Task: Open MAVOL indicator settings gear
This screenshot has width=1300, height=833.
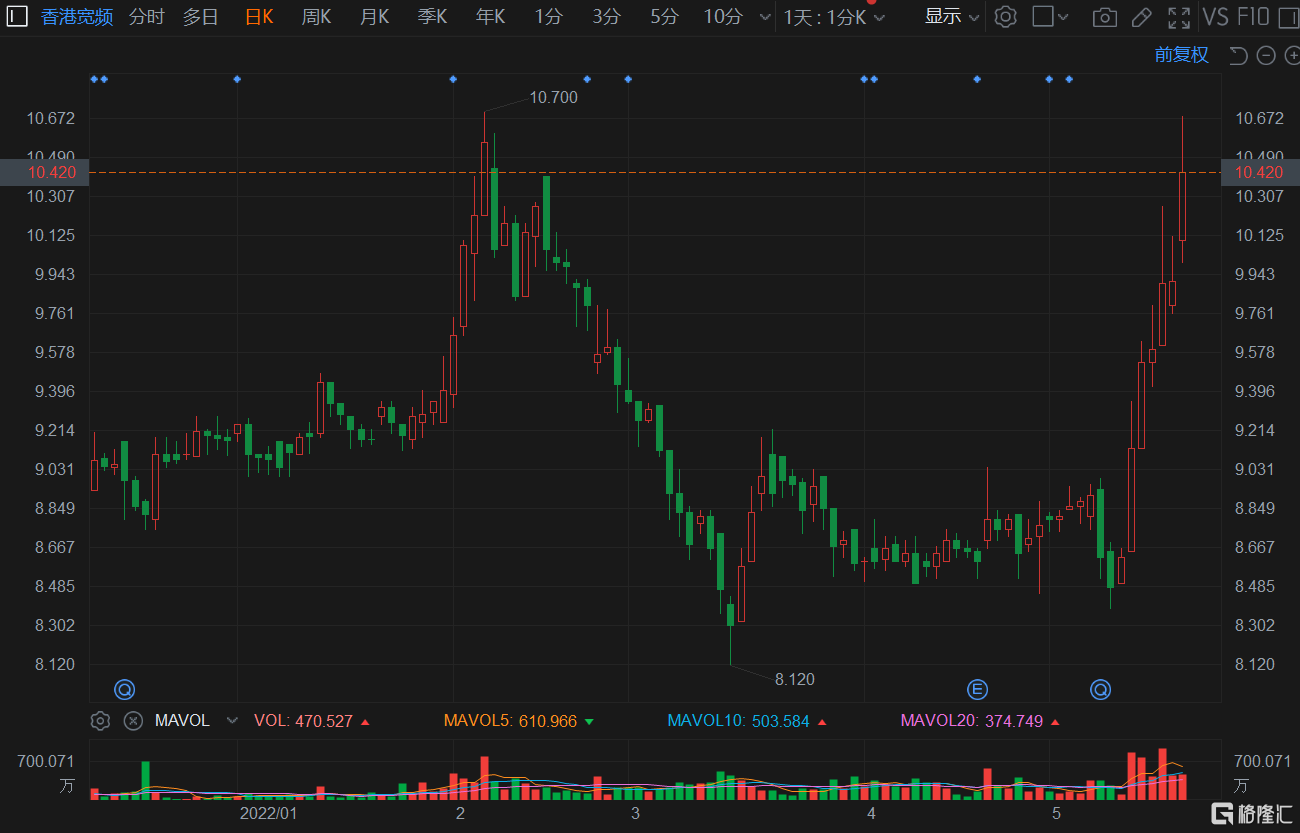Action: [x=100, y=721]
